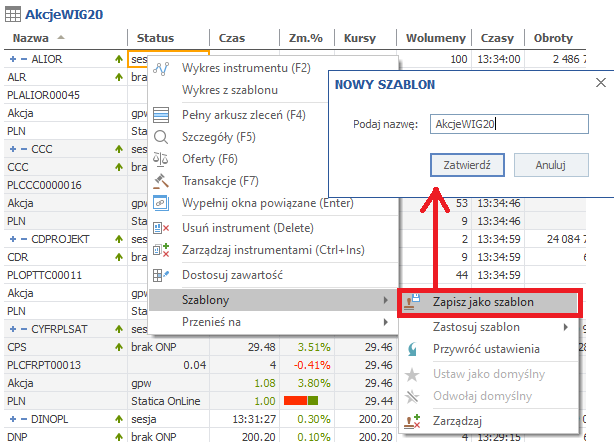Screen dimensions: 615x446
Task: Collapse ALIOR row with minus icon
Action: tap(24, 59)
